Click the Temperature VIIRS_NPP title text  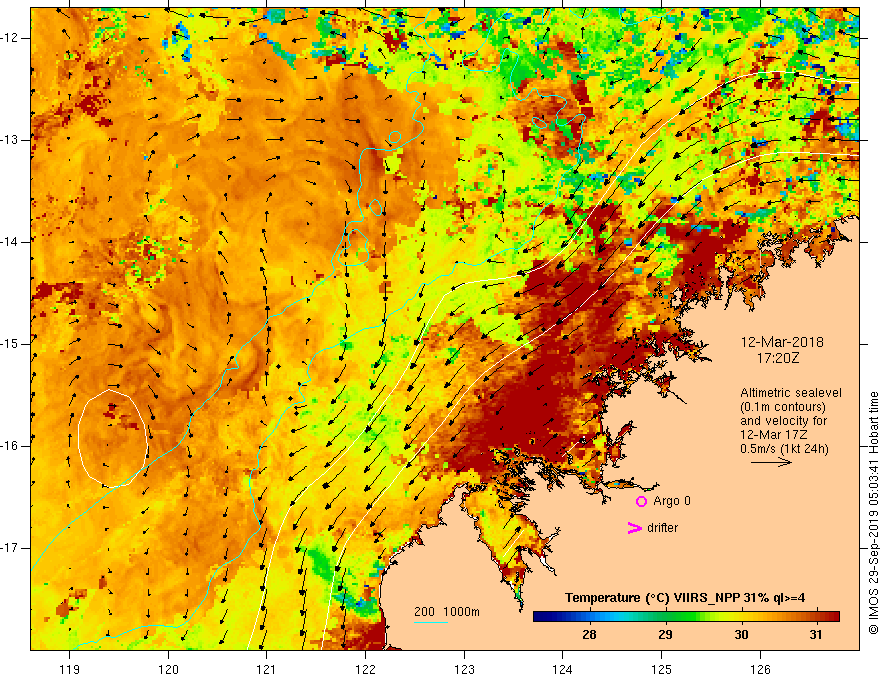coord(685,598)
